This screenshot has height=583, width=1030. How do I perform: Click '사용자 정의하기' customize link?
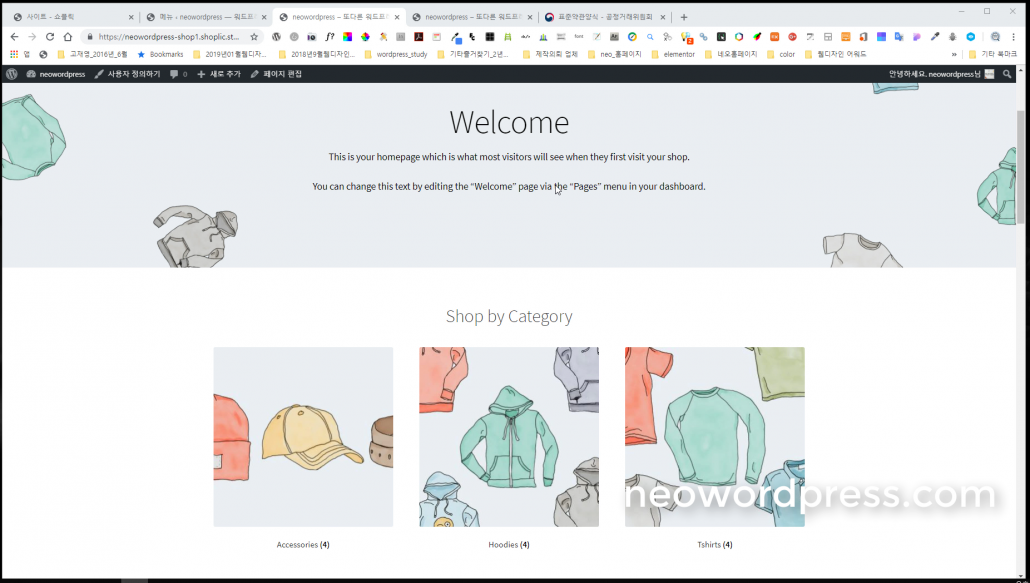tap(126, 74)
